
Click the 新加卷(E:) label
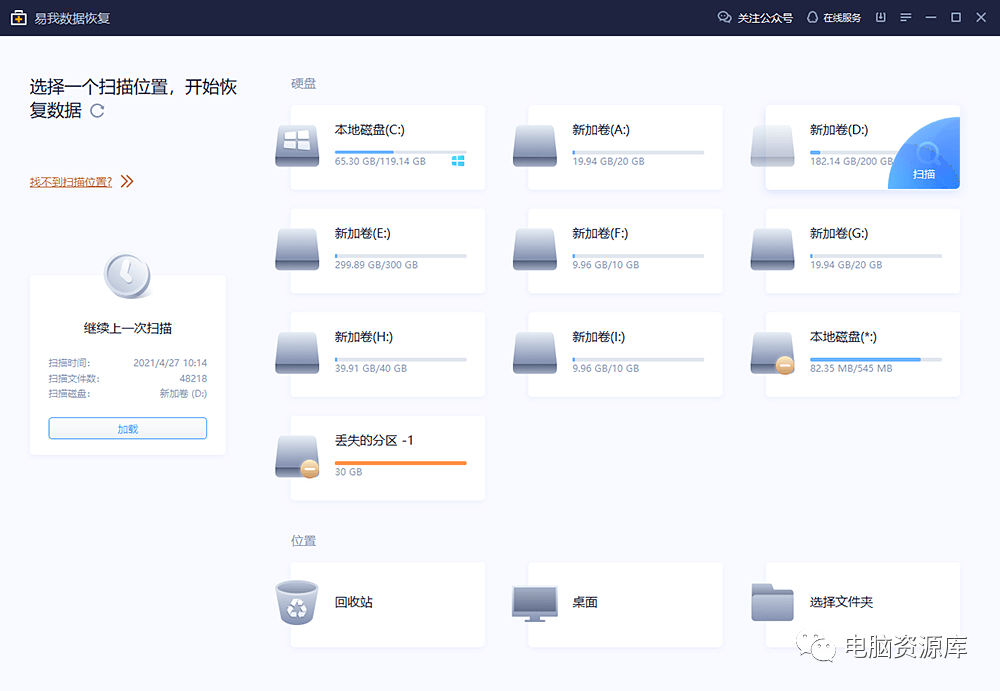tap(363, 234)
